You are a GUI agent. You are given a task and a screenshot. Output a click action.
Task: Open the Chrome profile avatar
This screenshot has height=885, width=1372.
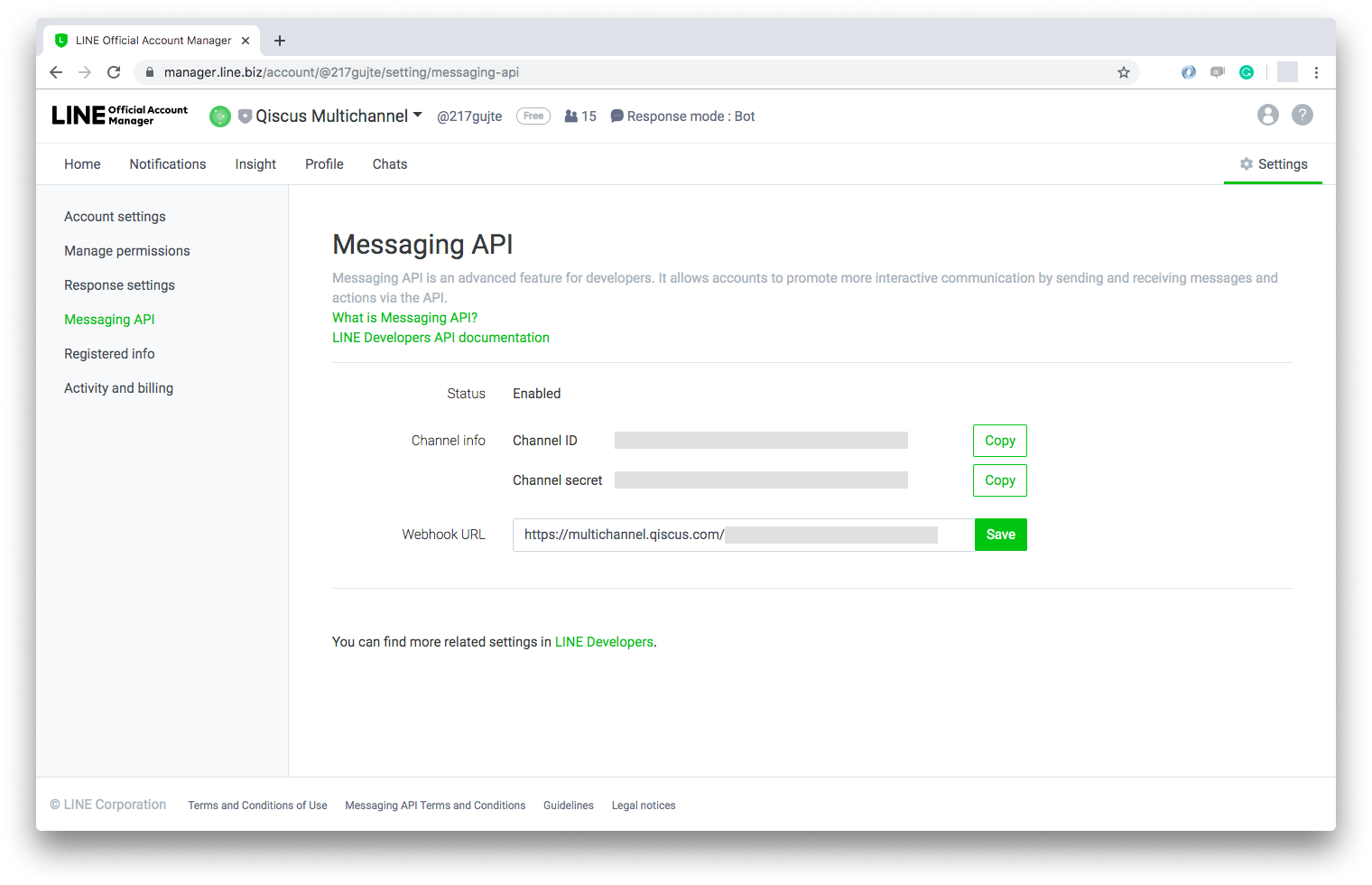pyautogui.click(x=1287, y=72)
